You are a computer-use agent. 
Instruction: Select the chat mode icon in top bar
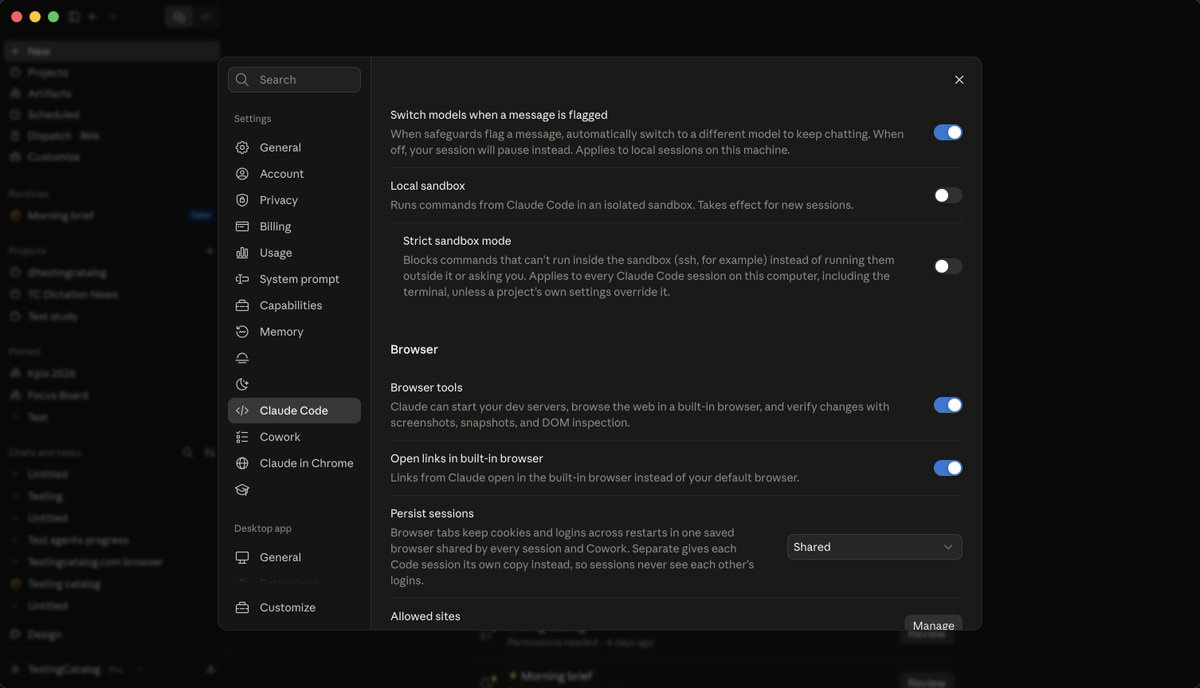pyautogui.click(x=179, y=17)
